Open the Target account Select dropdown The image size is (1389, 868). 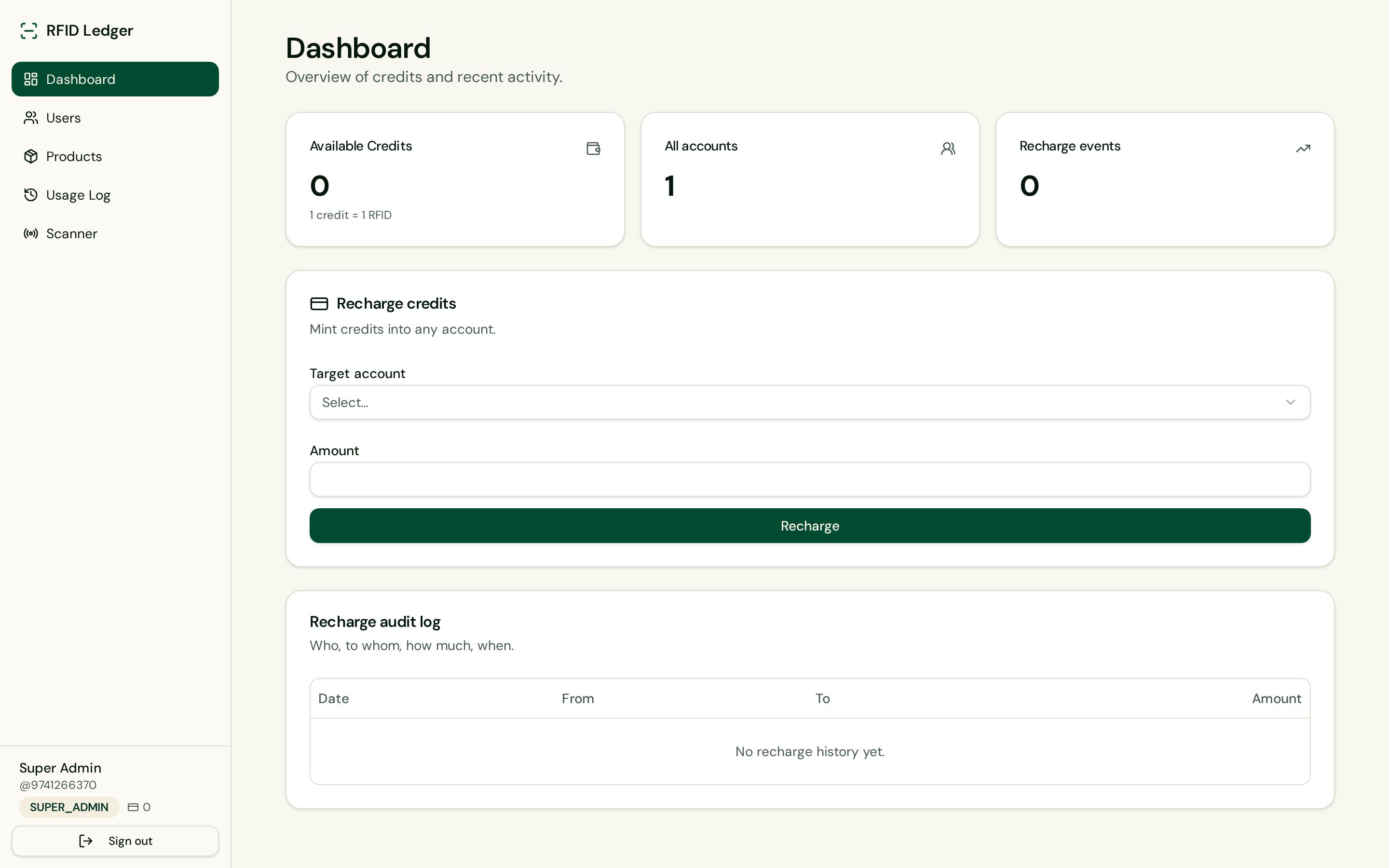(x=810, y=403)
